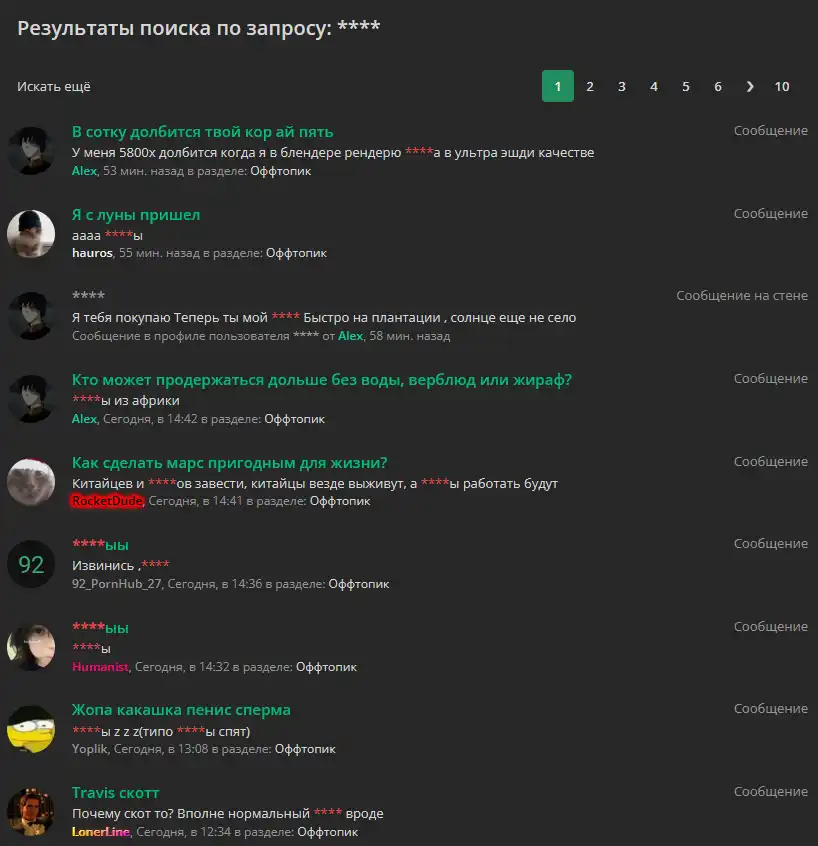The width and height of the screenshot is (818, 846).
Task: Open thread about верблюд или жираф
Action: pos(322,380)
